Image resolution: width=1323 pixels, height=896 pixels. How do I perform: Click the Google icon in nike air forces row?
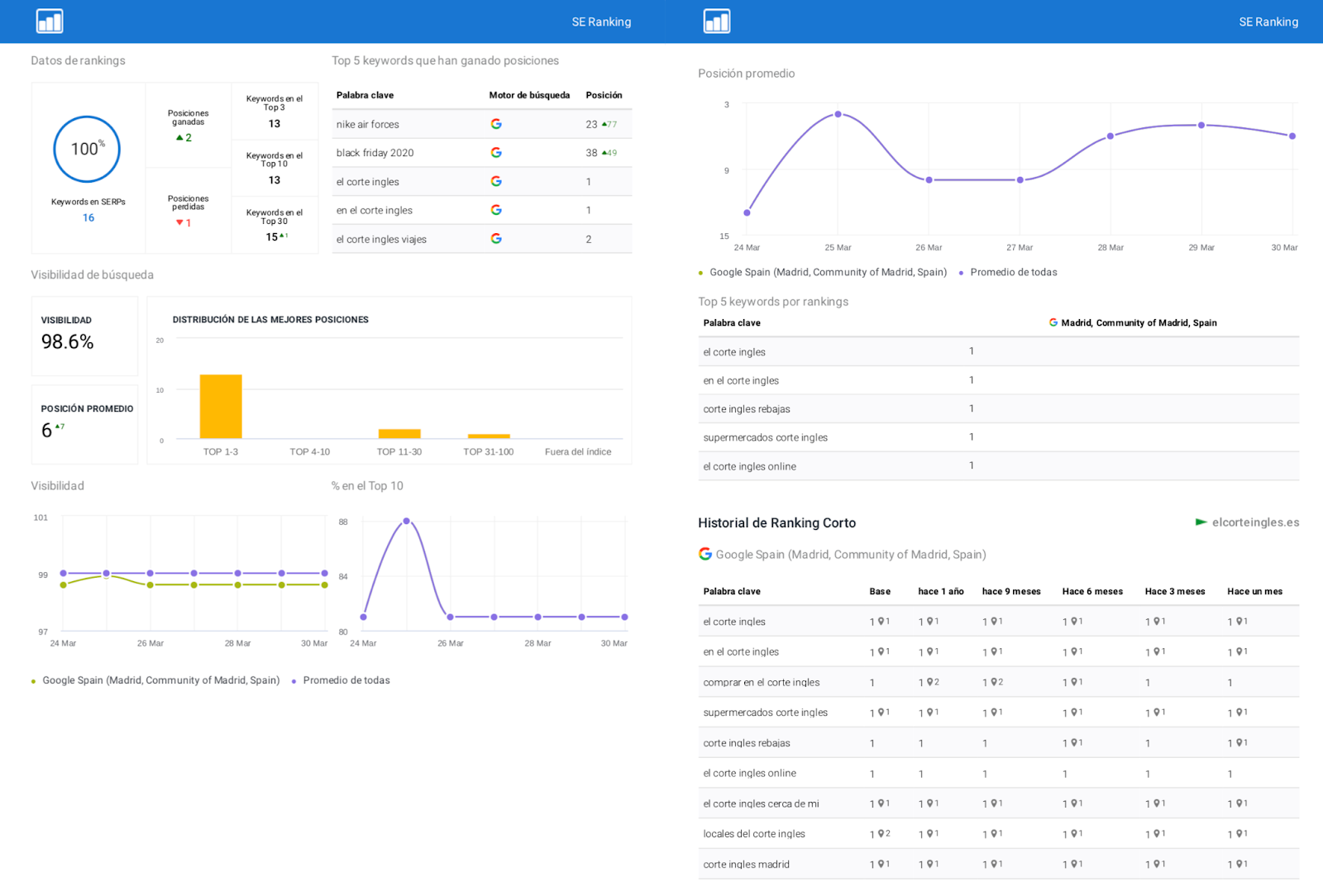click(x=496, y=124)
